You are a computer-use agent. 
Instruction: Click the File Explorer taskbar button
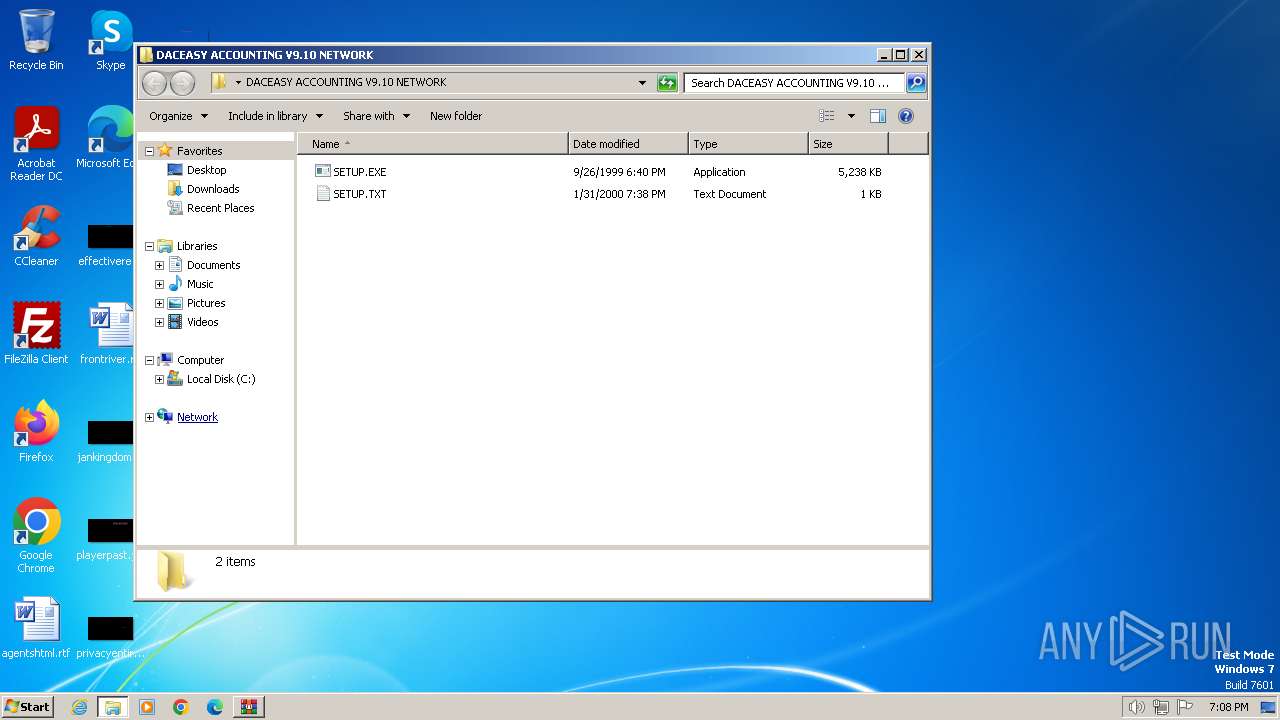click(113, 707)
